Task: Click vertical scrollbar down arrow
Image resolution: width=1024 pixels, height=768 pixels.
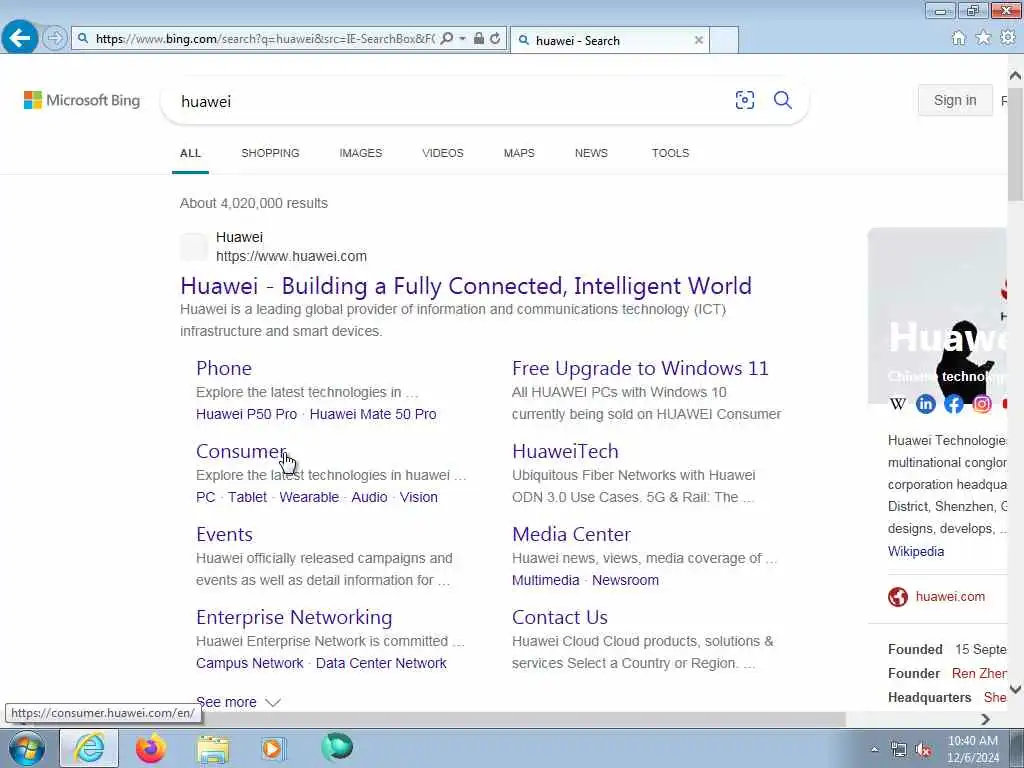Action: [x=1015, y=688]
